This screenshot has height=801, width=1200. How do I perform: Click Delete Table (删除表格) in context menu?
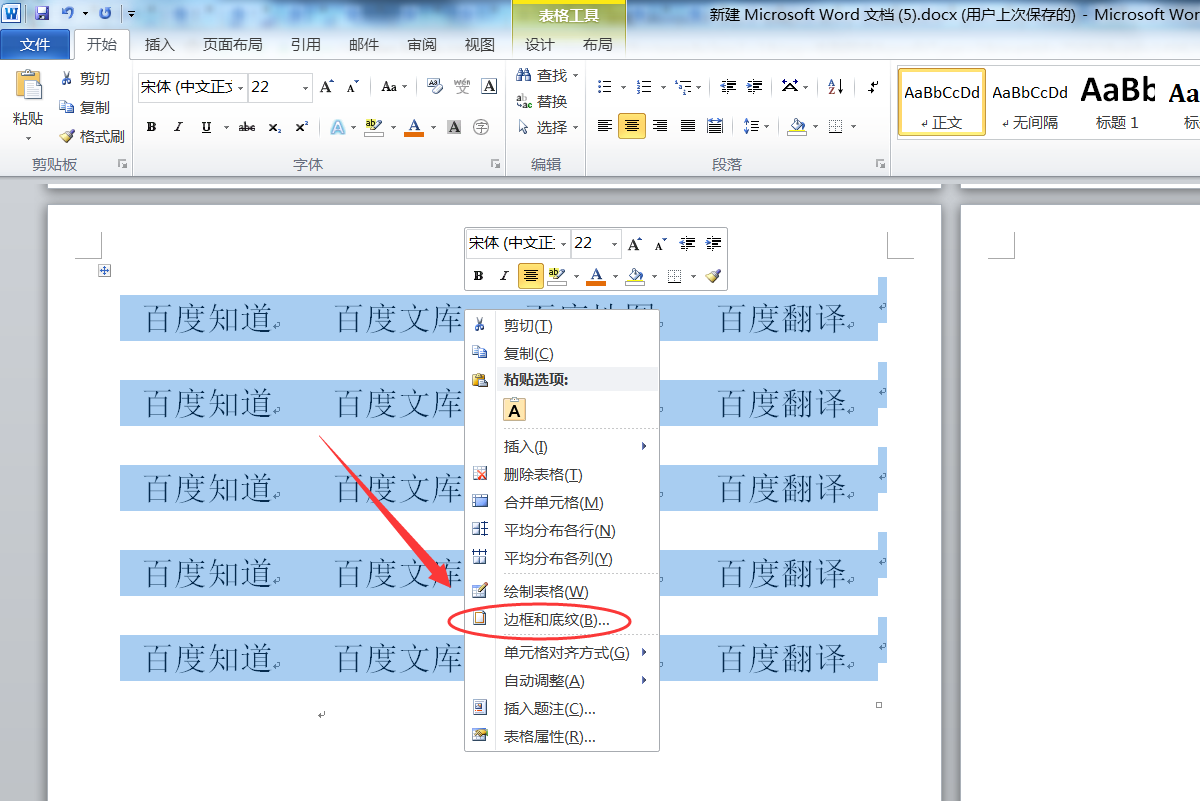pos(562,475)
